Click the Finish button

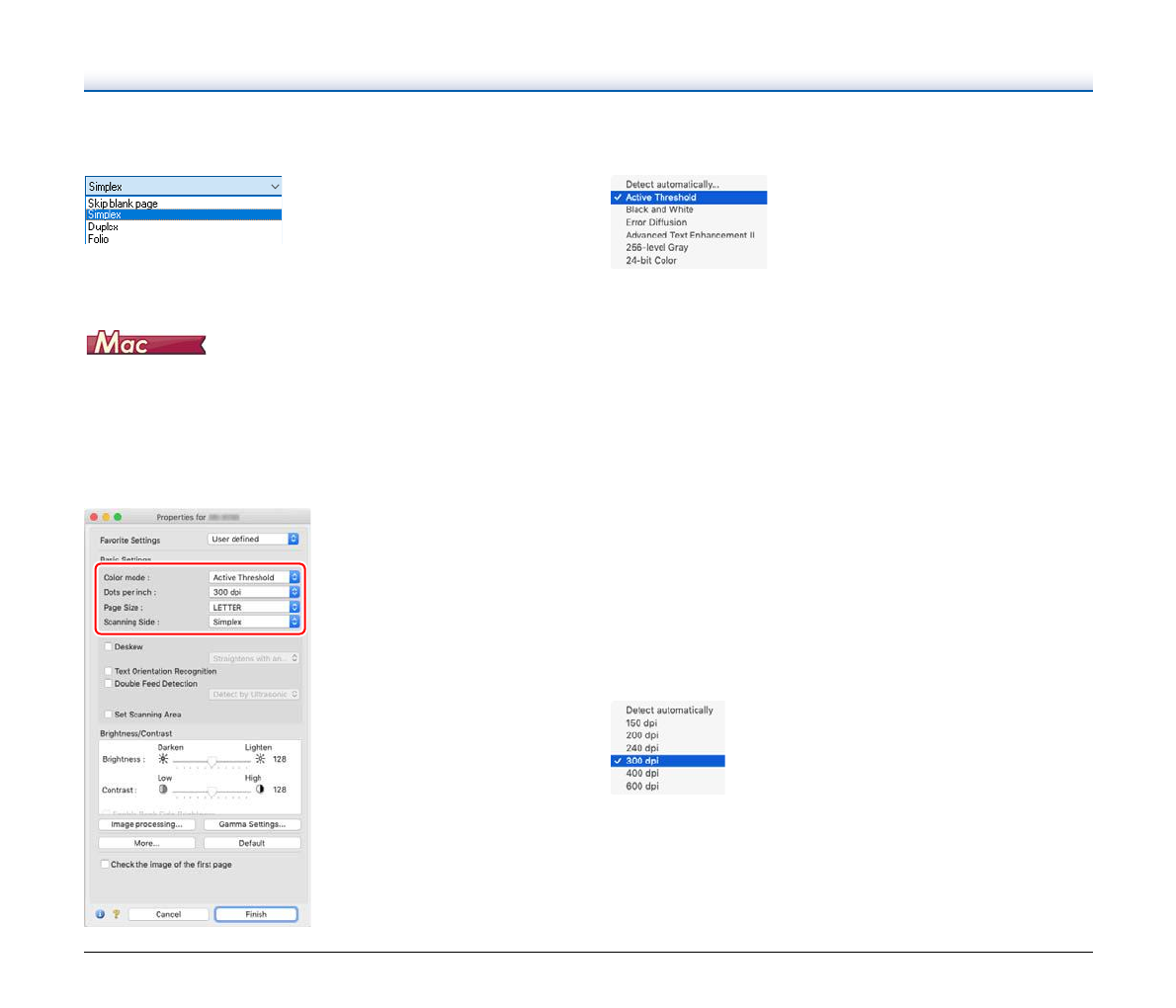click(256, 915)
